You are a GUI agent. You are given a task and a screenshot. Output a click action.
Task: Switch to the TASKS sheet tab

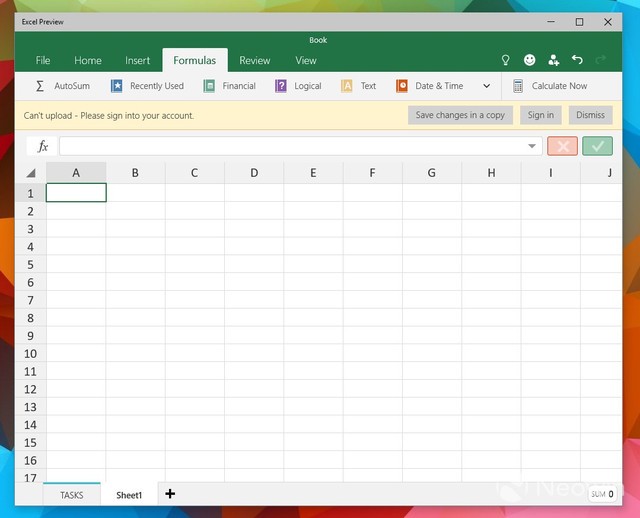[72, 495]
